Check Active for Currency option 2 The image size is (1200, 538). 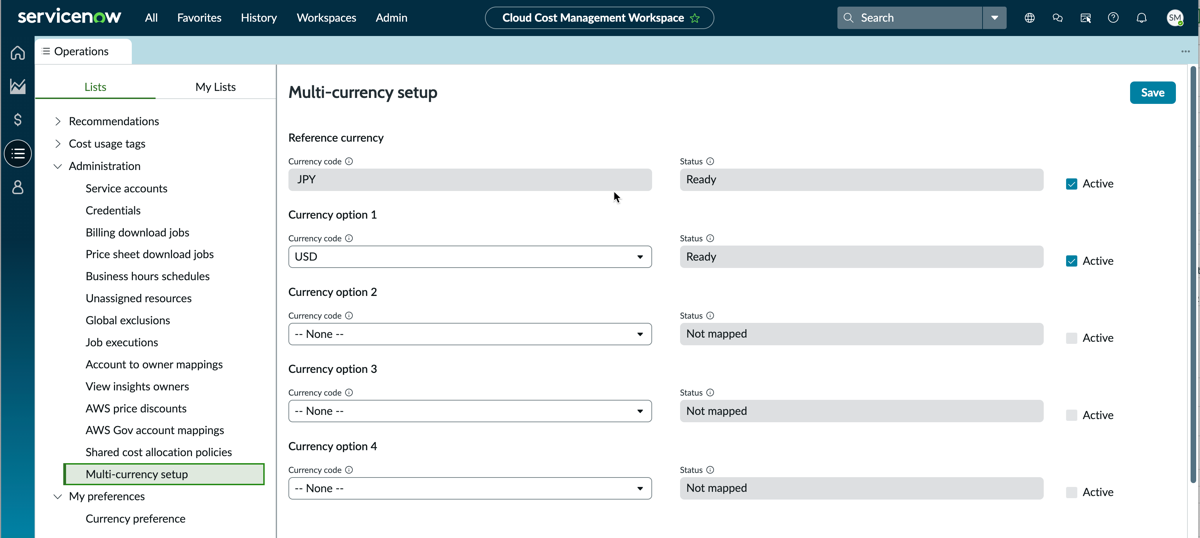click(1071, 338)
